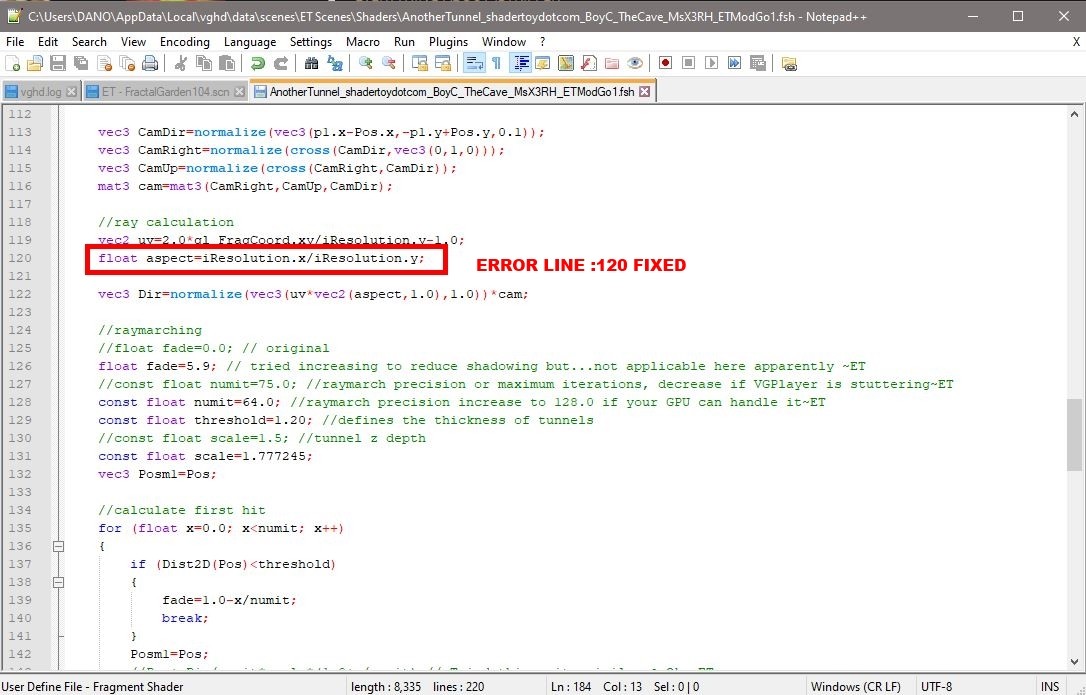Collapse the if block at line 138
Image resolution: width=1086 pixels, height=695 pixels.
point(59,582)
